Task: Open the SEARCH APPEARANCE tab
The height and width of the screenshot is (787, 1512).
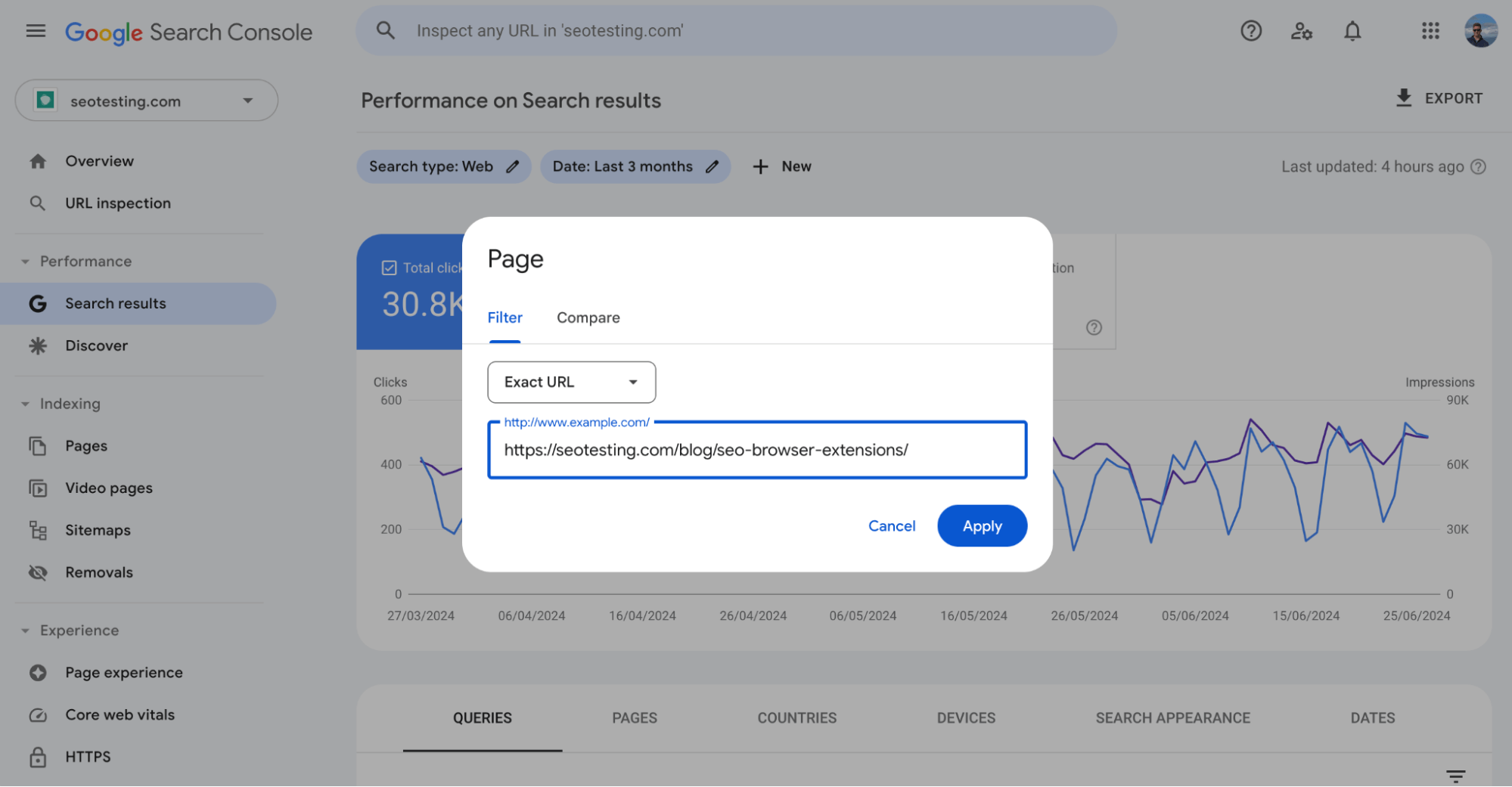Action: [x=1173, y=718]
